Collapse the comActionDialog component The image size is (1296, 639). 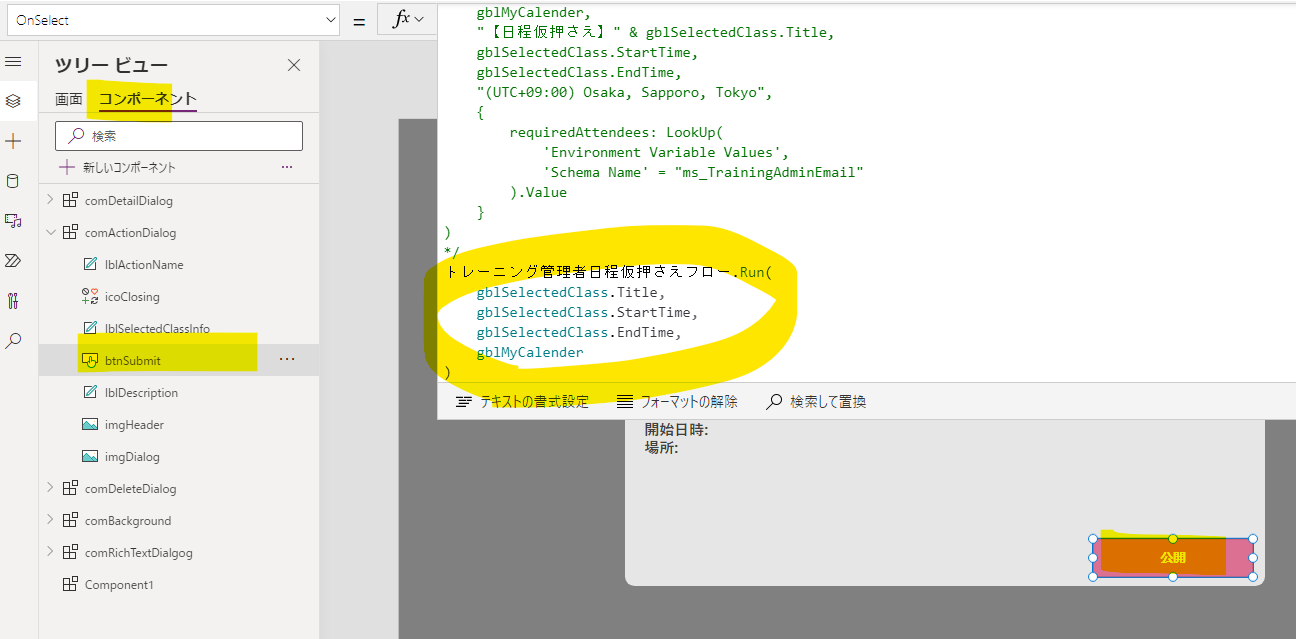[51, 232]
